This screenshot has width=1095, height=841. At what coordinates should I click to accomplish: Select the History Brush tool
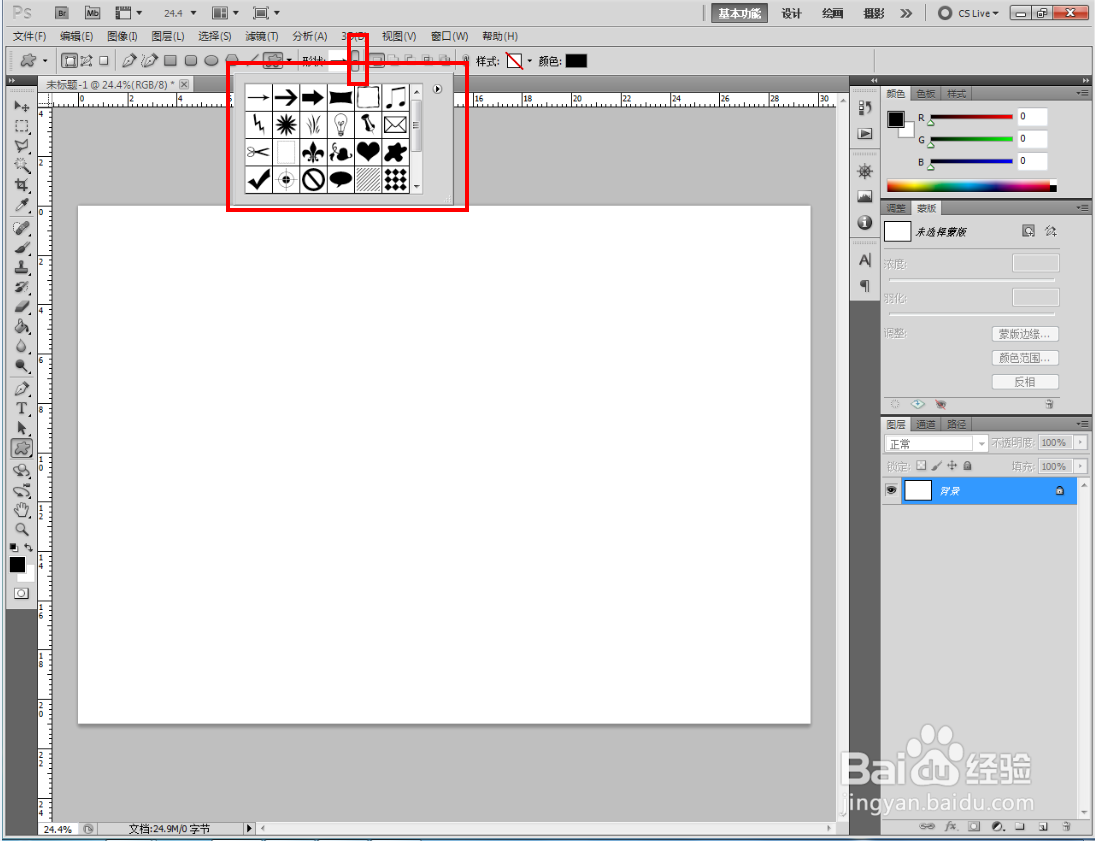[x=22, y=287]
